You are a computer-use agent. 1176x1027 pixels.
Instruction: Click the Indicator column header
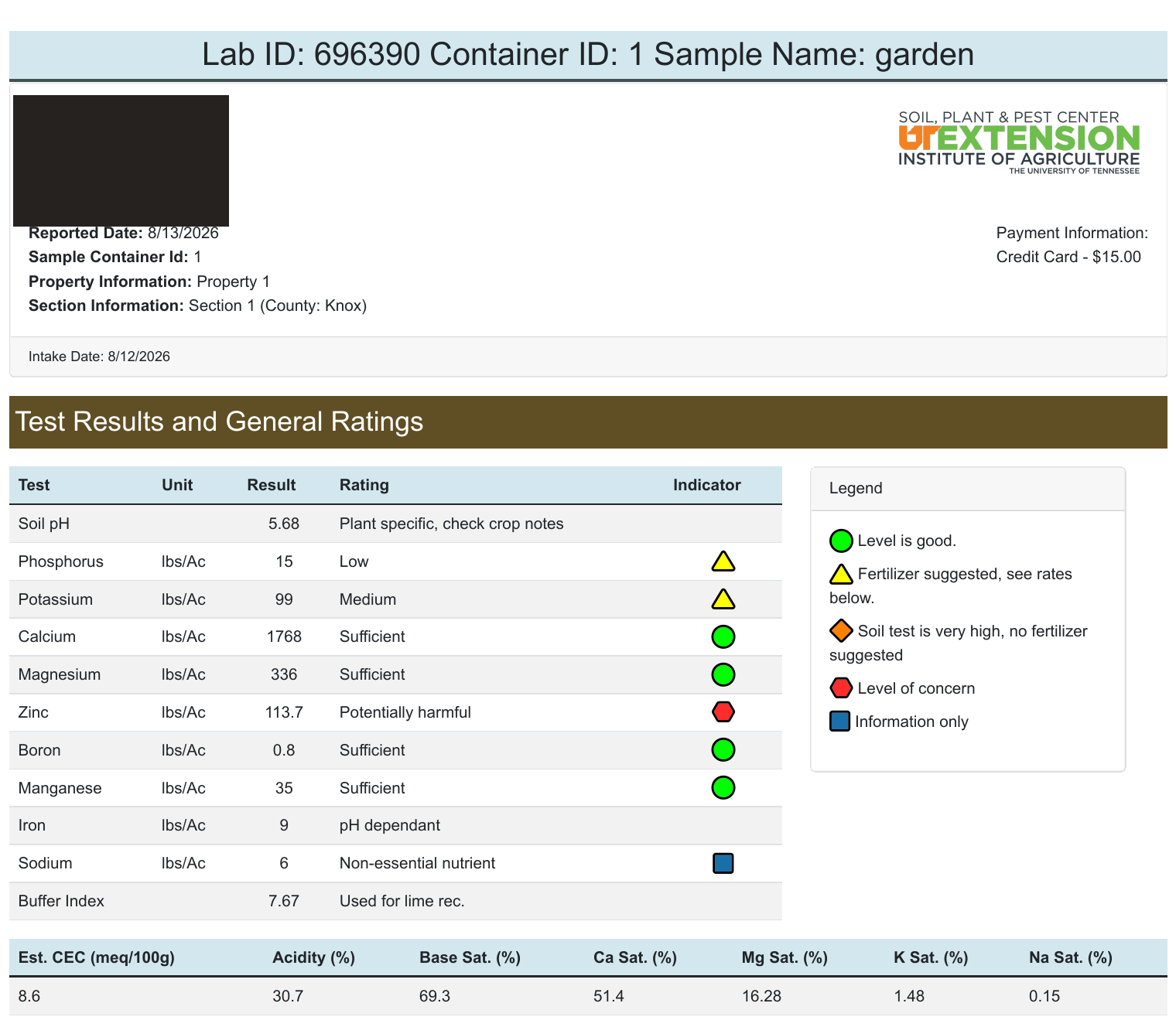click(707, 485)
